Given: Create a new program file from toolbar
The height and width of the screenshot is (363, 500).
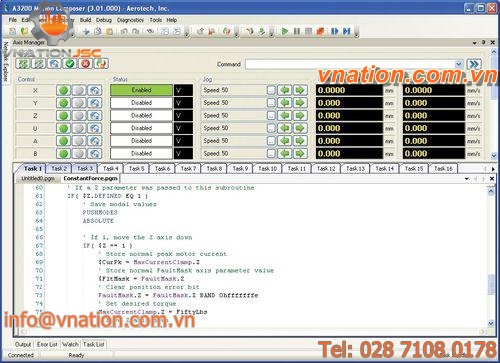Looking at the screenshot, I should tap(12, 31).
